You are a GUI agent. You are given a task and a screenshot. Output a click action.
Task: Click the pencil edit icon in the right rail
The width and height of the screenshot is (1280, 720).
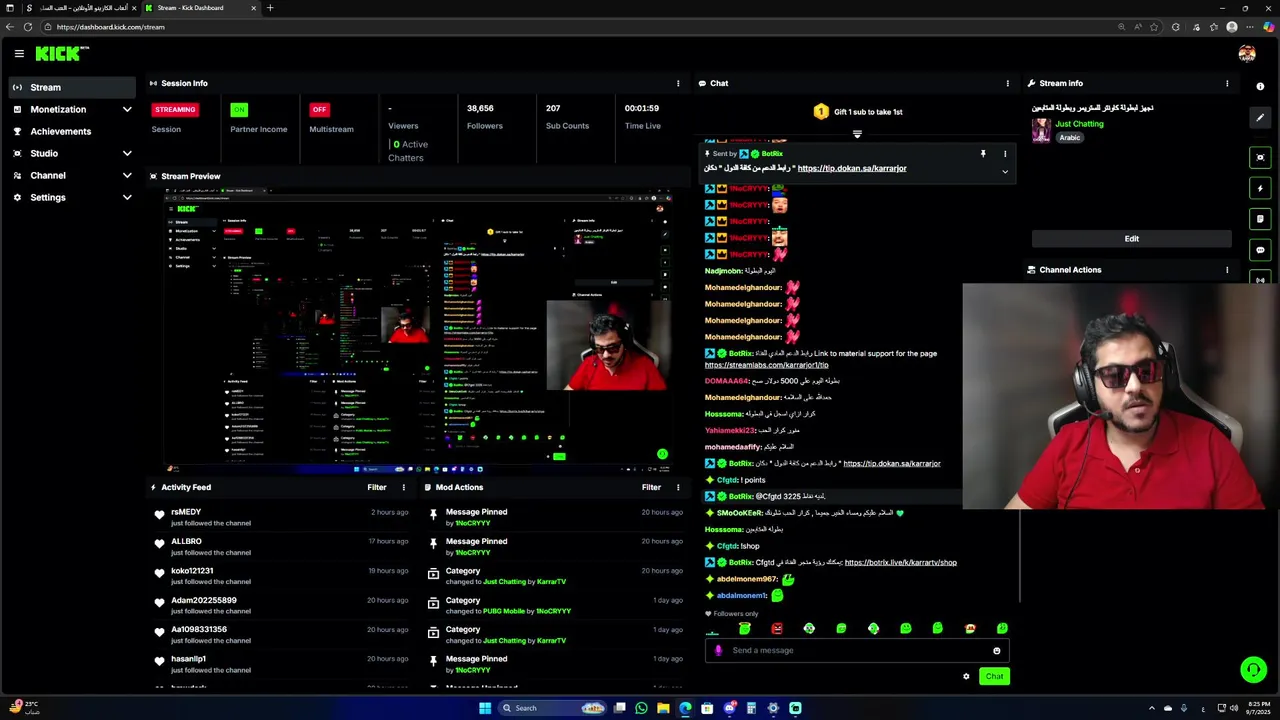[1260, 118]
